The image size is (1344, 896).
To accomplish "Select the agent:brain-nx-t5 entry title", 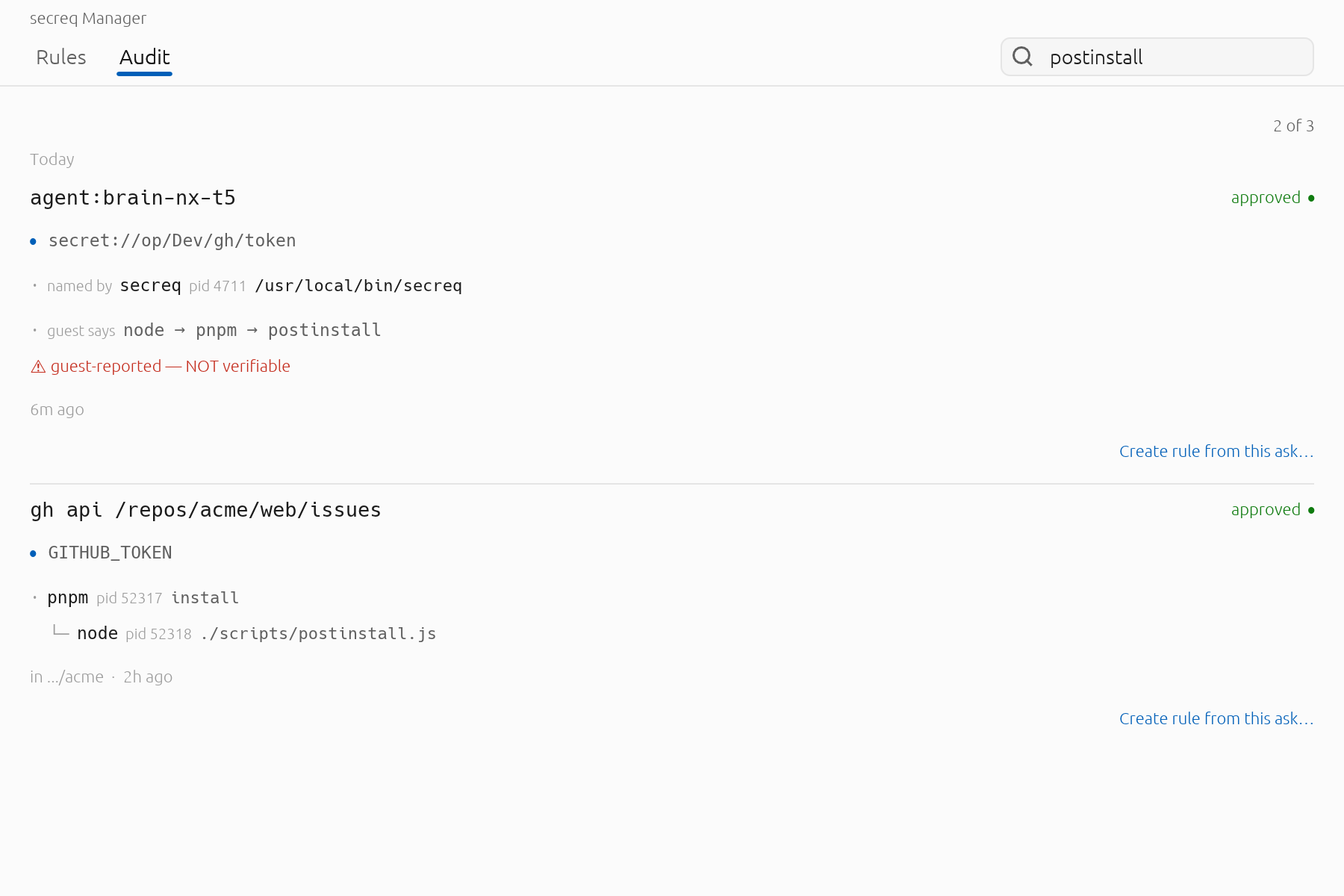I will (x=133, y=198).
